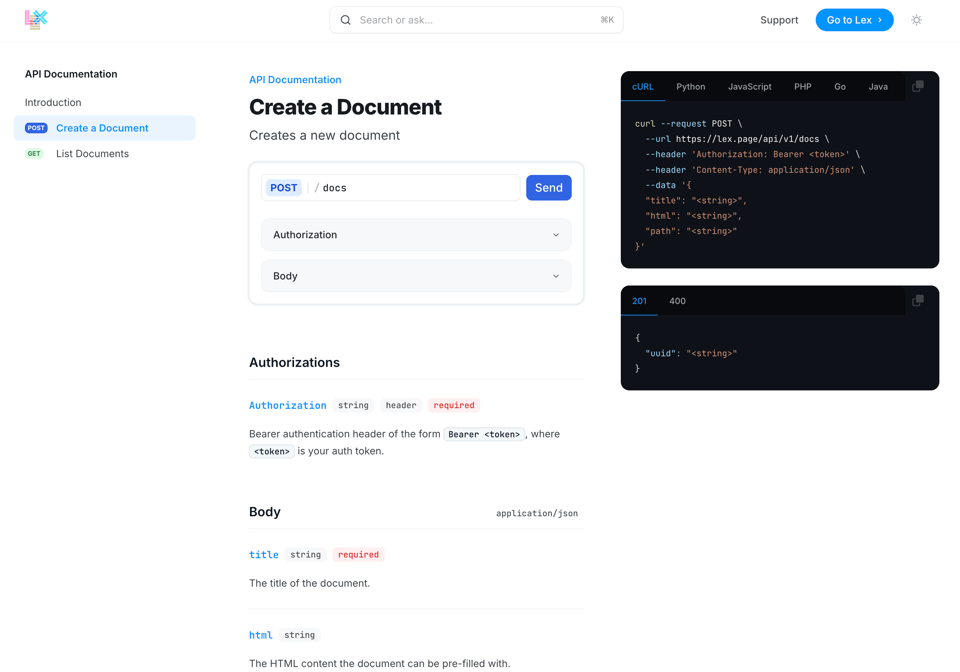Toggle the light/dark theme sun icon

916,20
